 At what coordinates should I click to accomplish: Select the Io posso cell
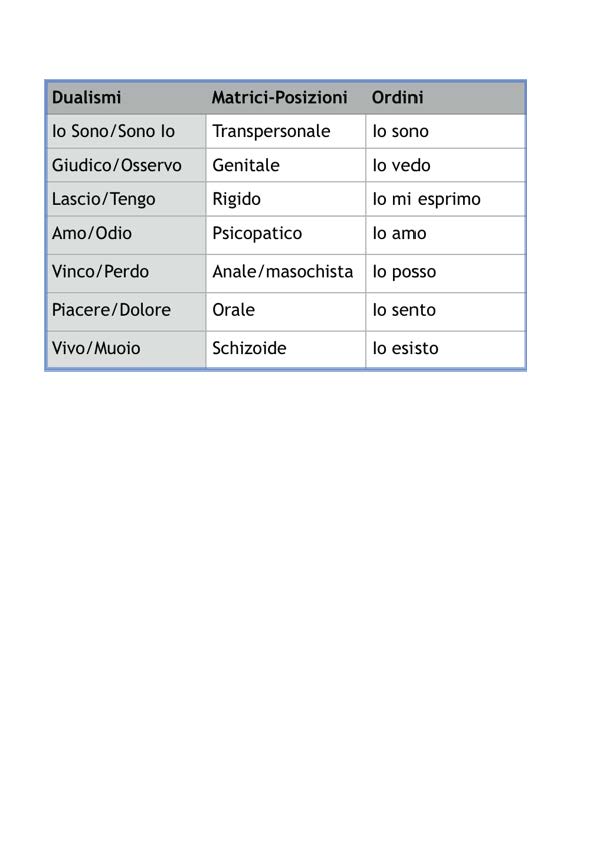[x=445, y=273]
